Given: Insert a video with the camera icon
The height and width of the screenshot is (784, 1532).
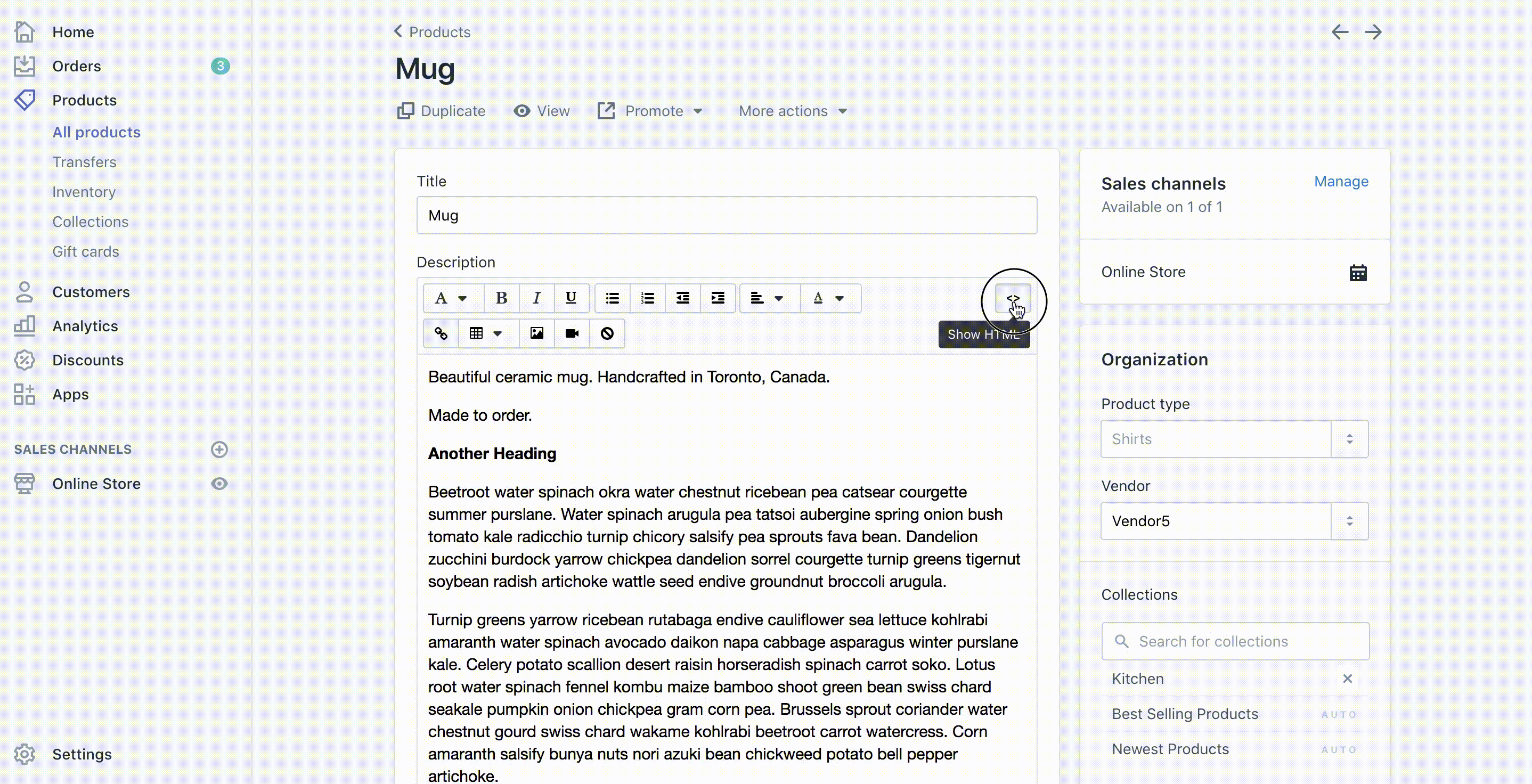Looking at the screenshot, I should (572, 333).
